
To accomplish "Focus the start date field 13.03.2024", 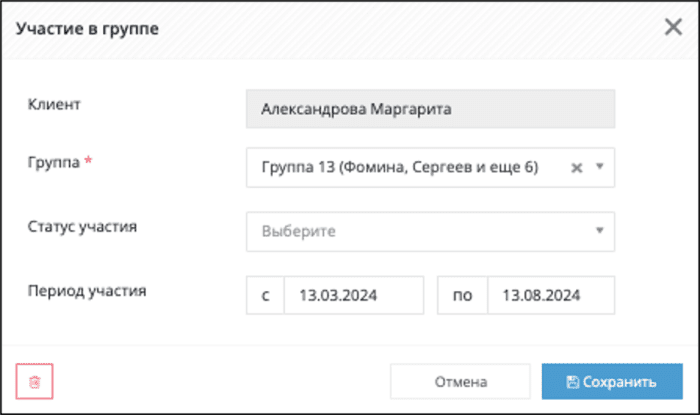I will (354, 295).
